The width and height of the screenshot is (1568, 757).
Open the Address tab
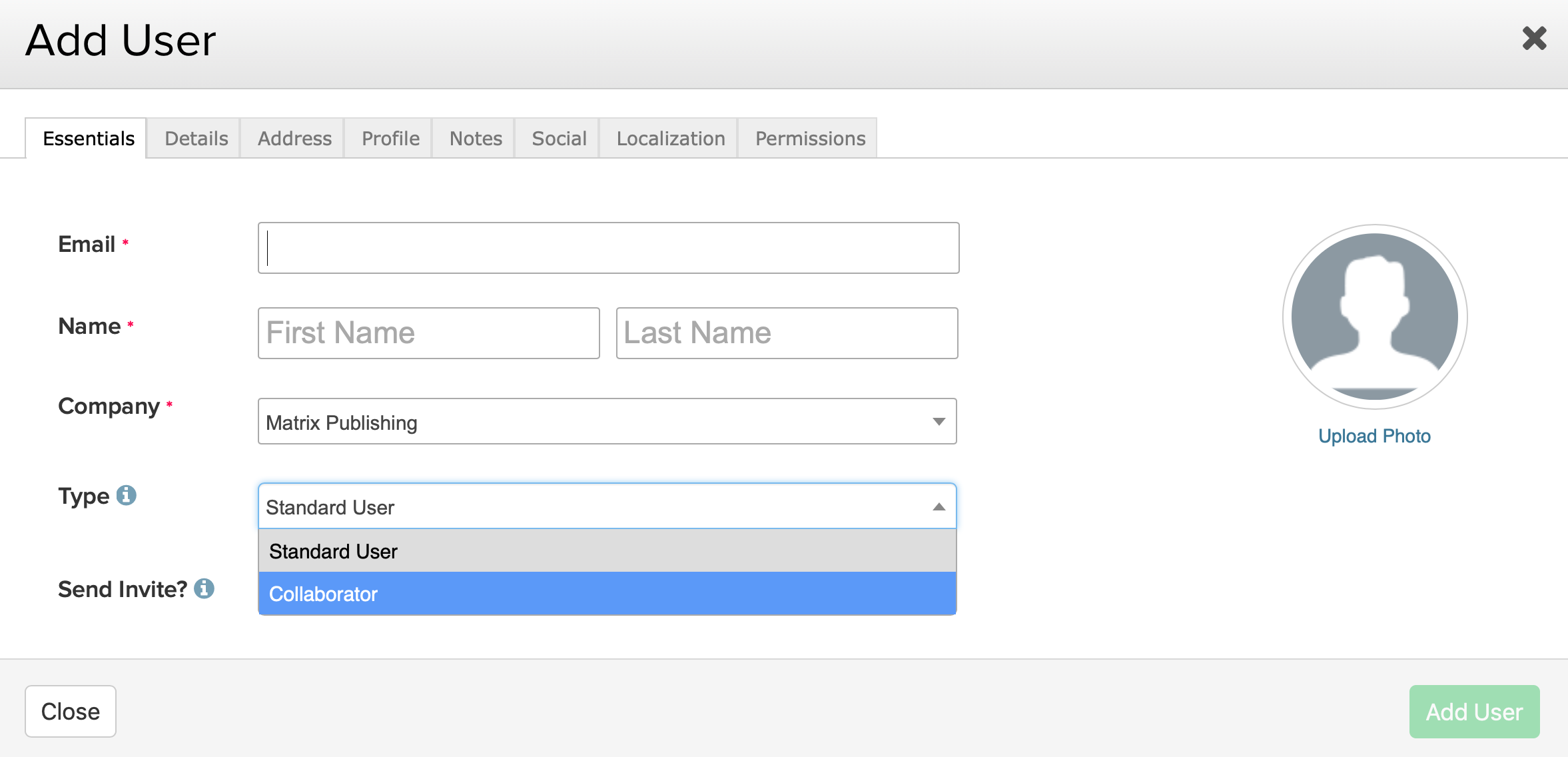tap(294, 139)
